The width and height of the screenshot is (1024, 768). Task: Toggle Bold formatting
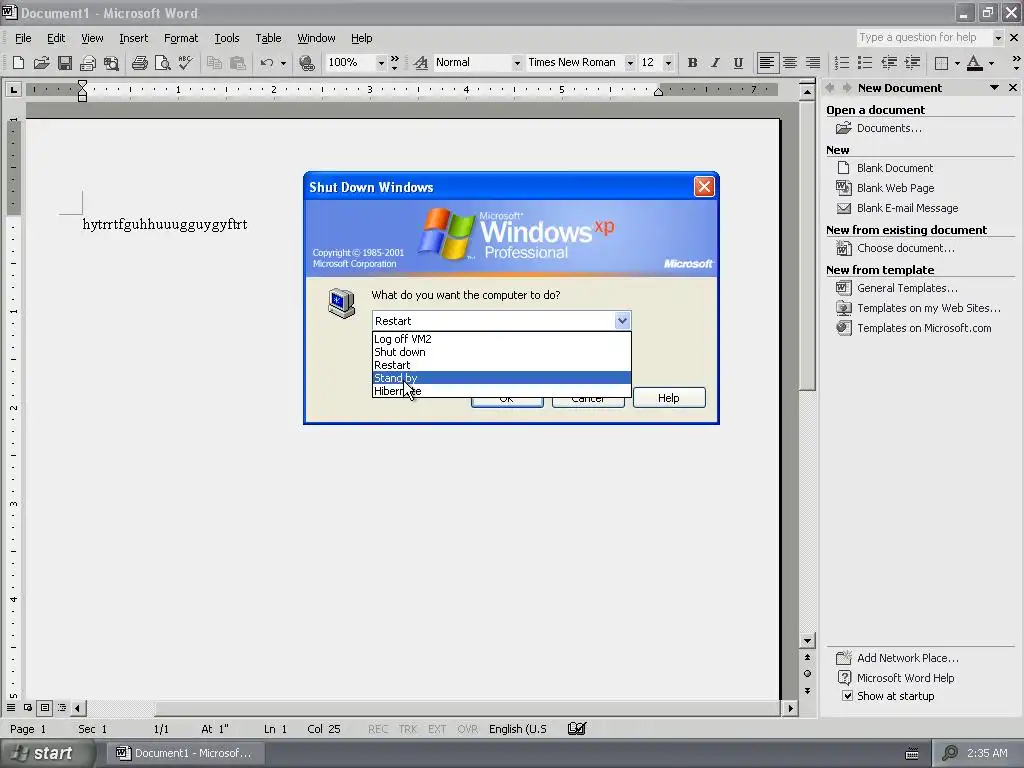click(692, 63)
